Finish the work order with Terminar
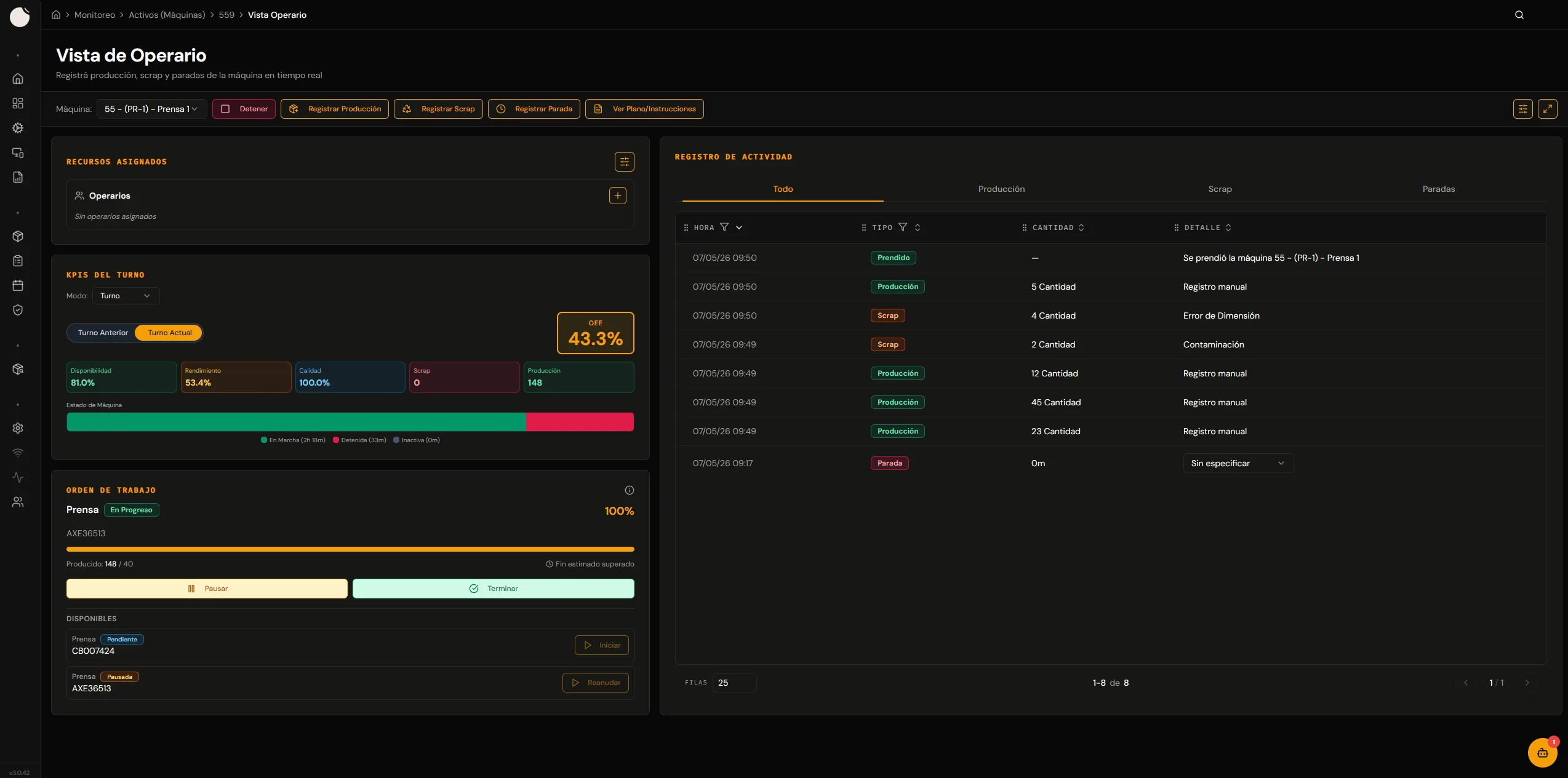This screenshot has height=778, width=1568. pyautogui.click(x=494, y=589)
